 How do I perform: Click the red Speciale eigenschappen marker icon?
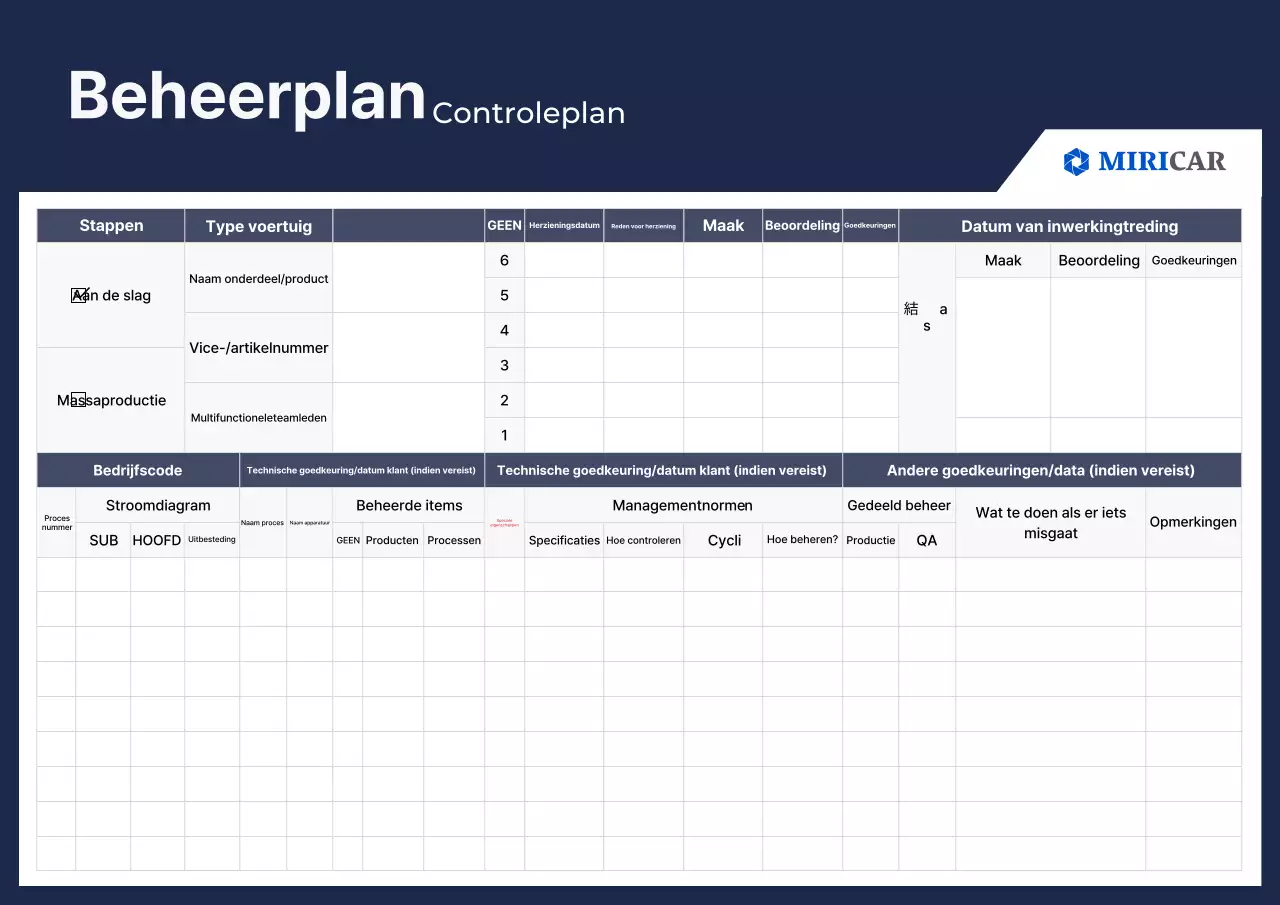point(504,522)
